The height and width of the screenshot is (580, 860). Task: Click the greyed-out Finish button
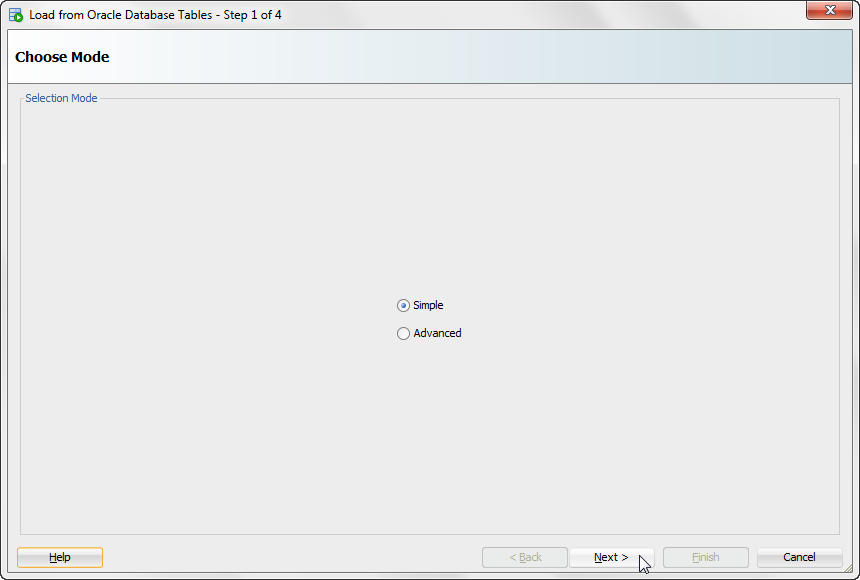click(x=706, y=558)
